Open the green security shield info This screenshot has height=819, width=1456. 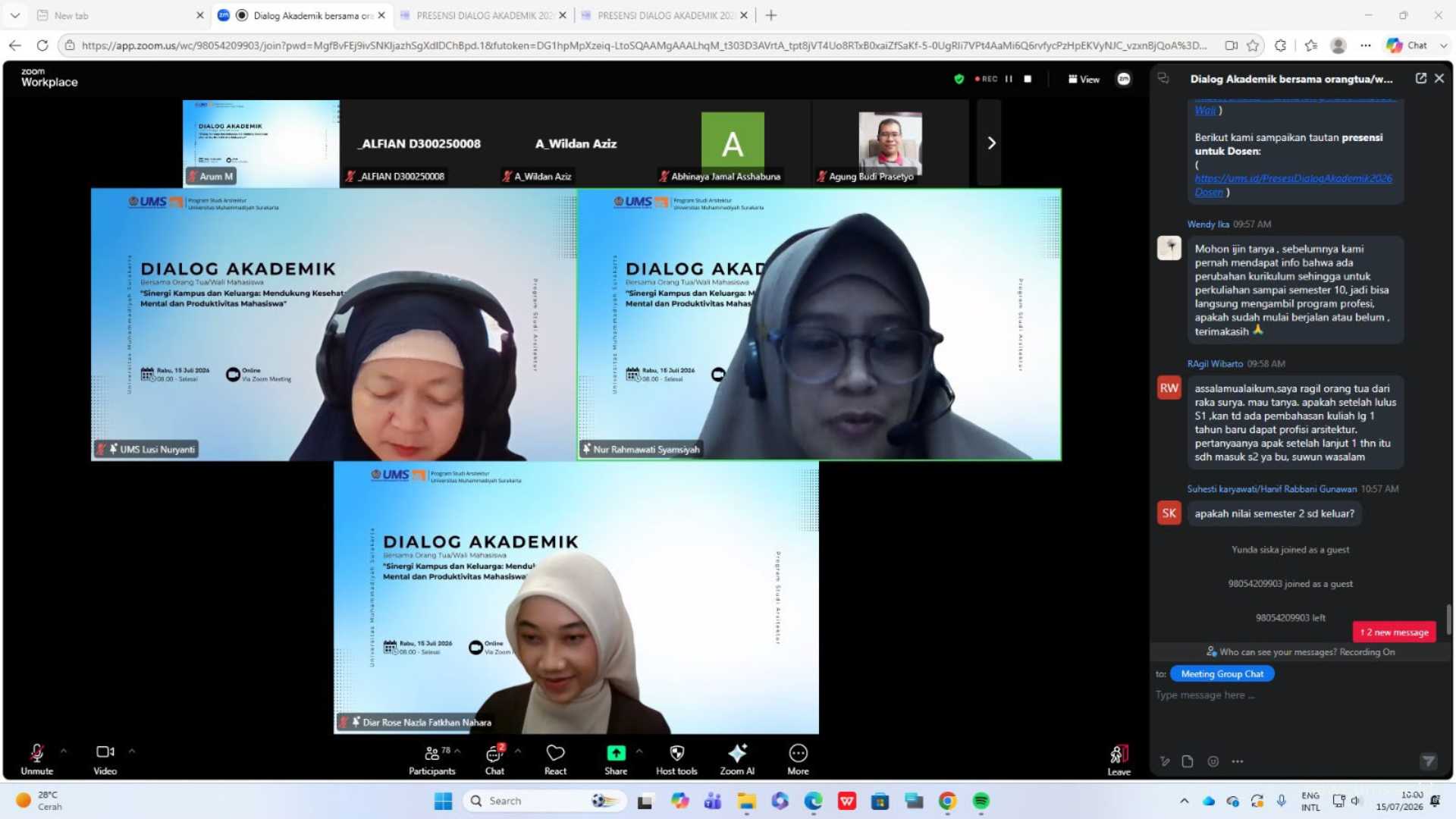tap(959, 79)
